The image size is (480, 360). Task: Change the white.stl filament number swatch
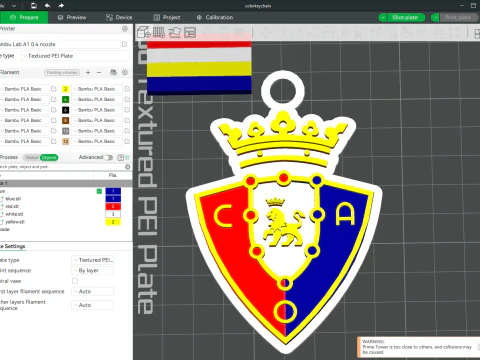113,214
